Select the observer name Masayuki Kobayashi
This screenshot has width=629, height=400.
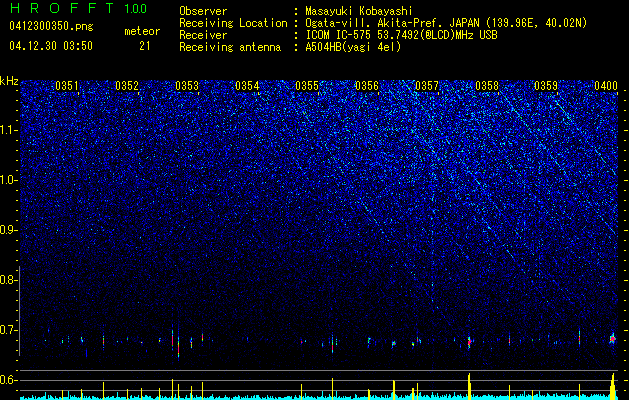[x=358, y=11]
